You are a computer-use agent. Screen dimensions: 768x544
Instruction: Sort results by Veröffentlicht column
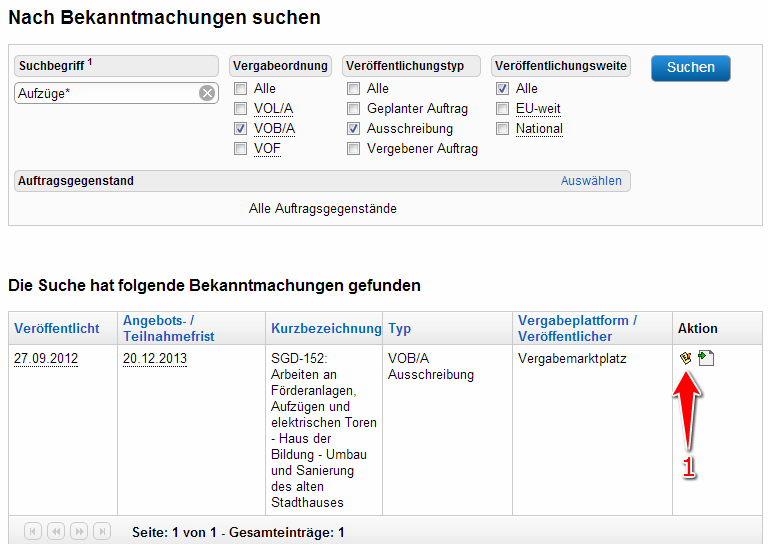pos(57,328)
